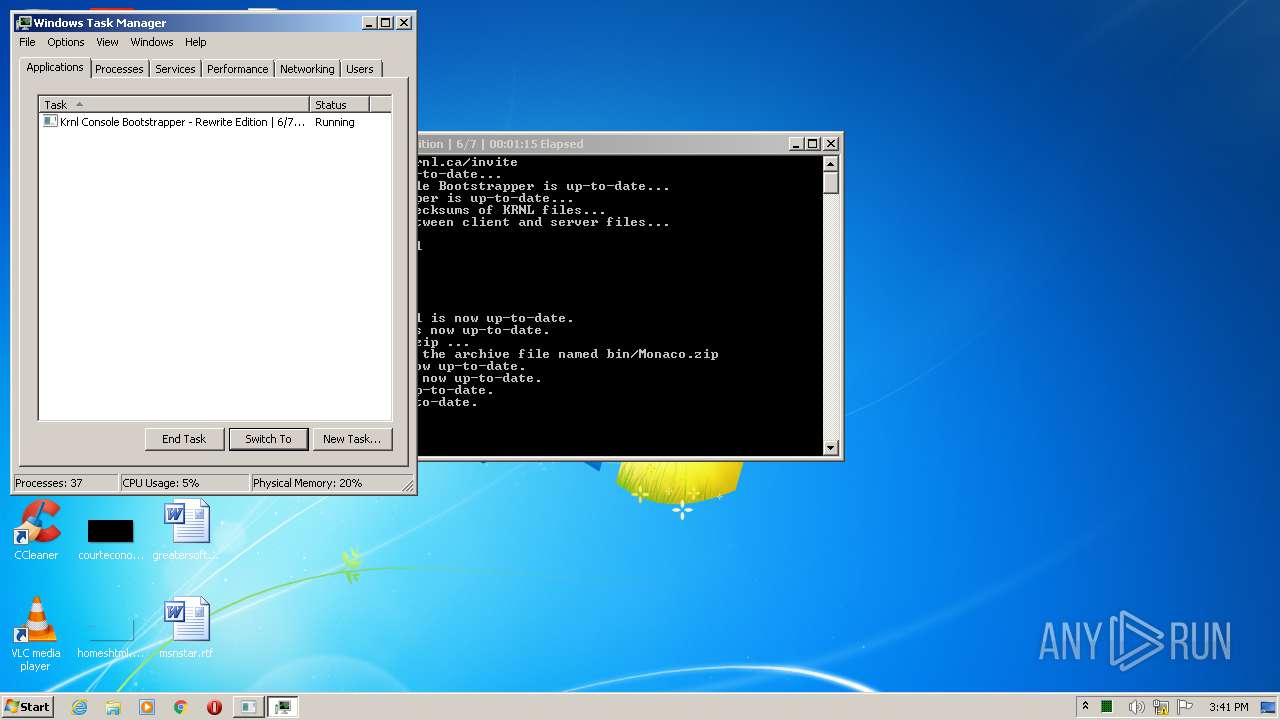The image size is (1280, 720).
Task: Open the volume speaker tray icon
Action: click(x=1136, y=707)
